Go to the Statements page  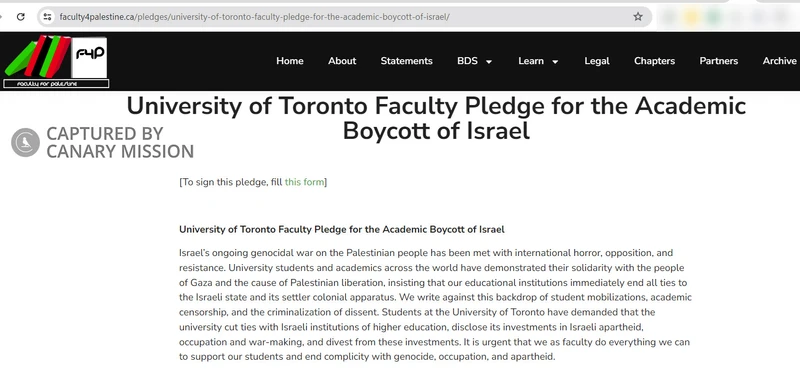pyautogui.click(x=406, y=61)
